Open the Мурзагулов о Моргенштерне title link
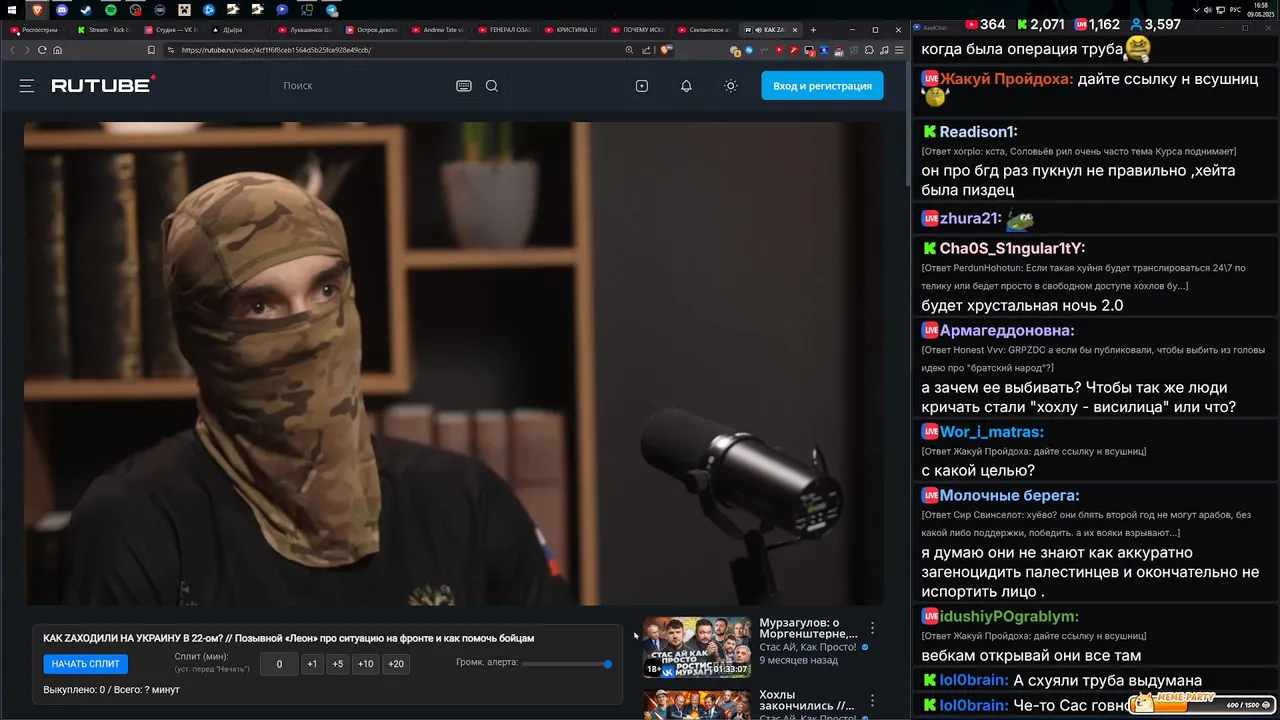The image size is (1280, 720). coord(808,629)
